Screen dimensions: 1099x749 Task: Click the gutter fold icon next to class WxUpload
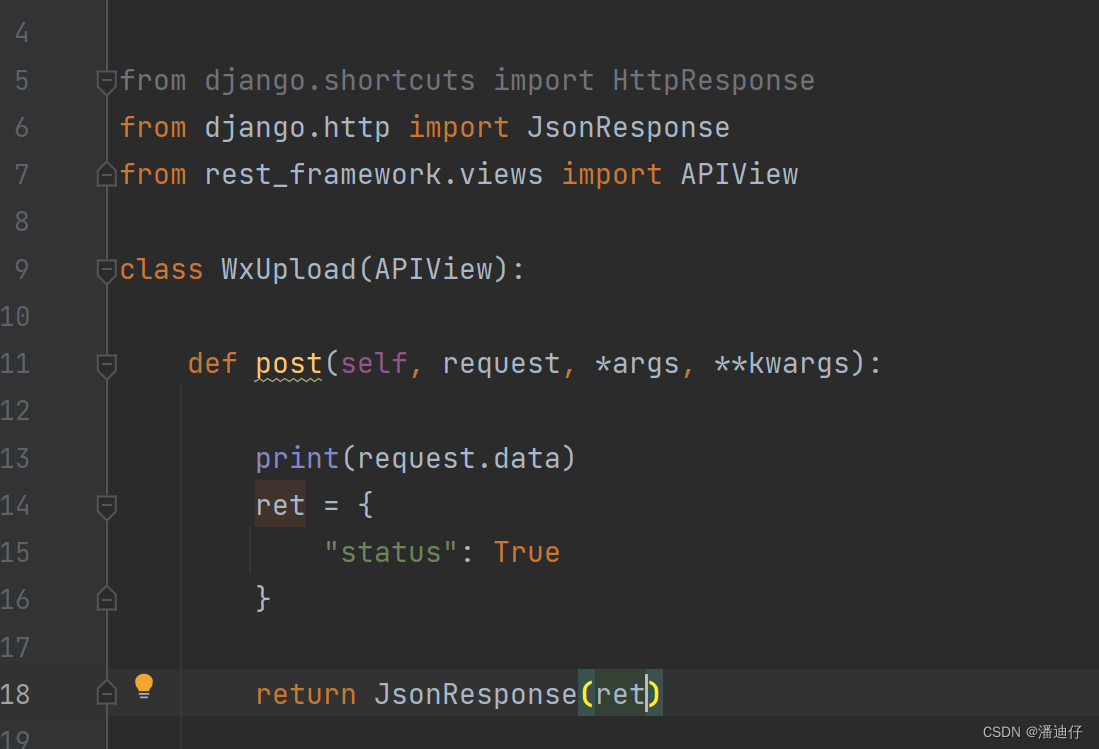(106, 268)
